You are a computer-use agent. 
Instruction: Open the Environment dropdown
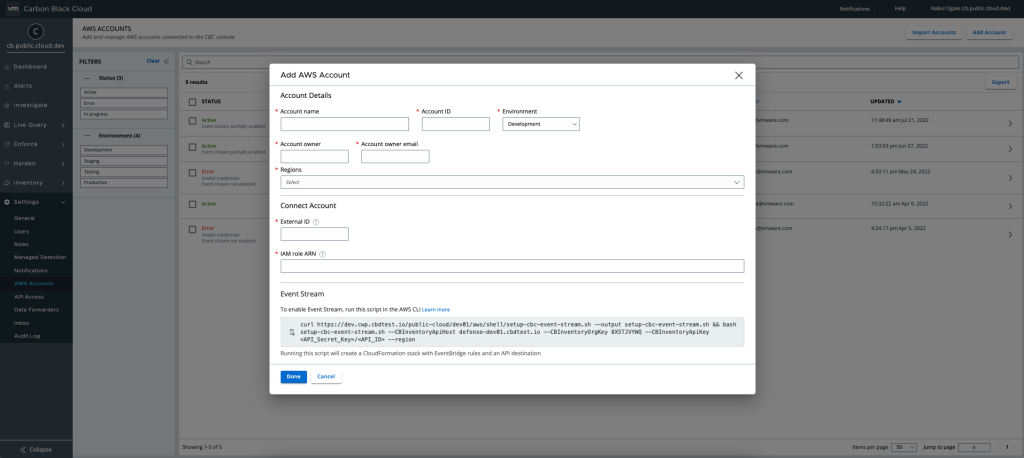[x=540, y=124]
